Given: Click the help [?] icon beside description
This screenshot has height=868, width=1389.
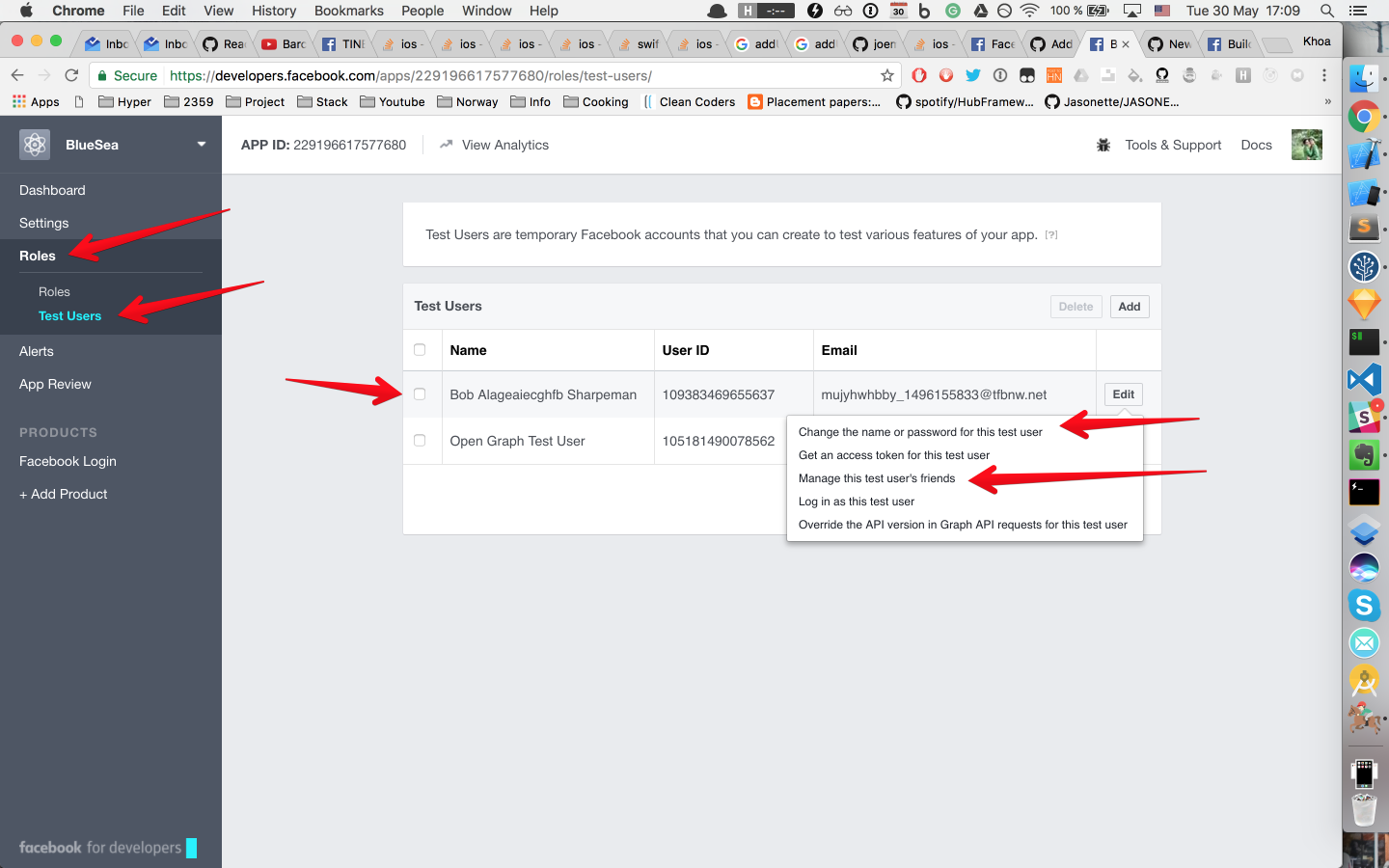Looking at the screenshot, I should pos(1051,234).
